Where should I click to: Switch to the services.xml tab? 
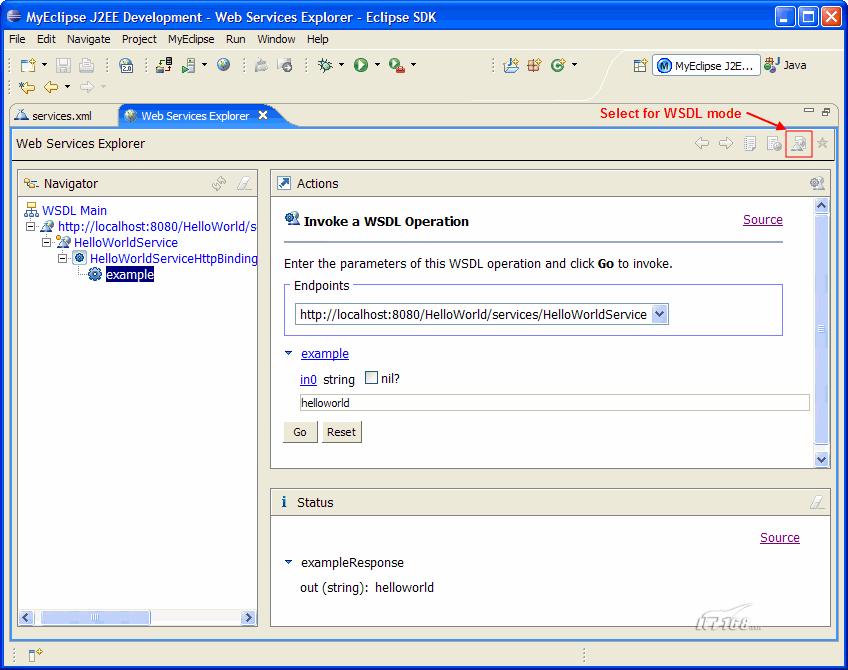point(60,114)
